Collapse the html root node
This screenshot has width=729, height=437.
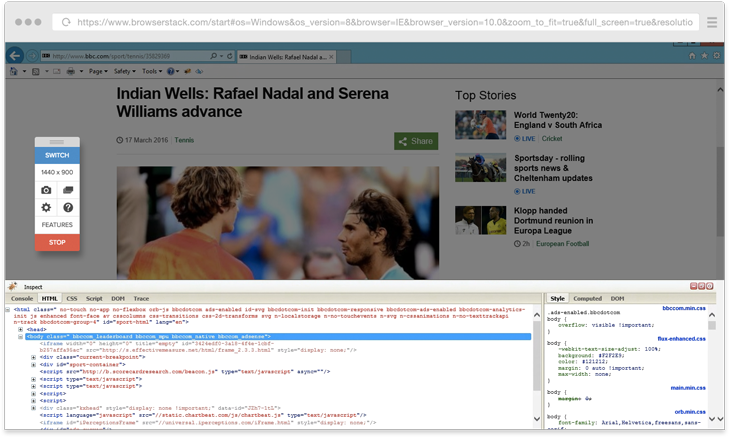(x=8, y=309)
